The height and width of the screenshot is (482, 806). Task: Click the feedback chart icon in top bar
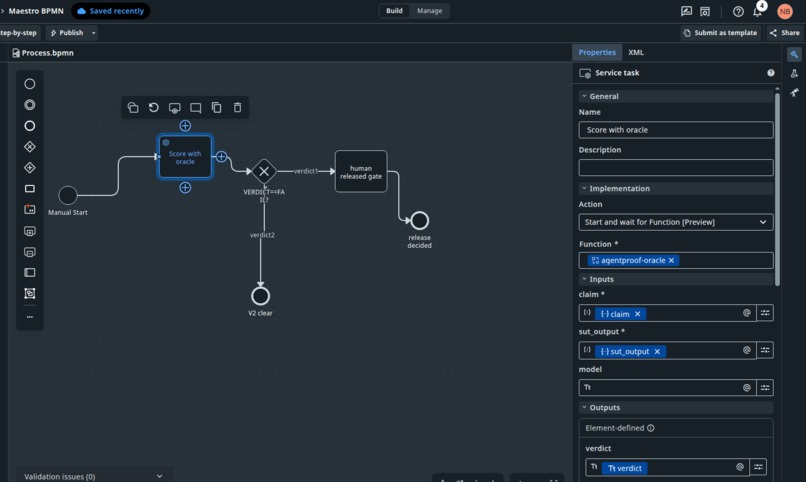click(x=686, y=11)
